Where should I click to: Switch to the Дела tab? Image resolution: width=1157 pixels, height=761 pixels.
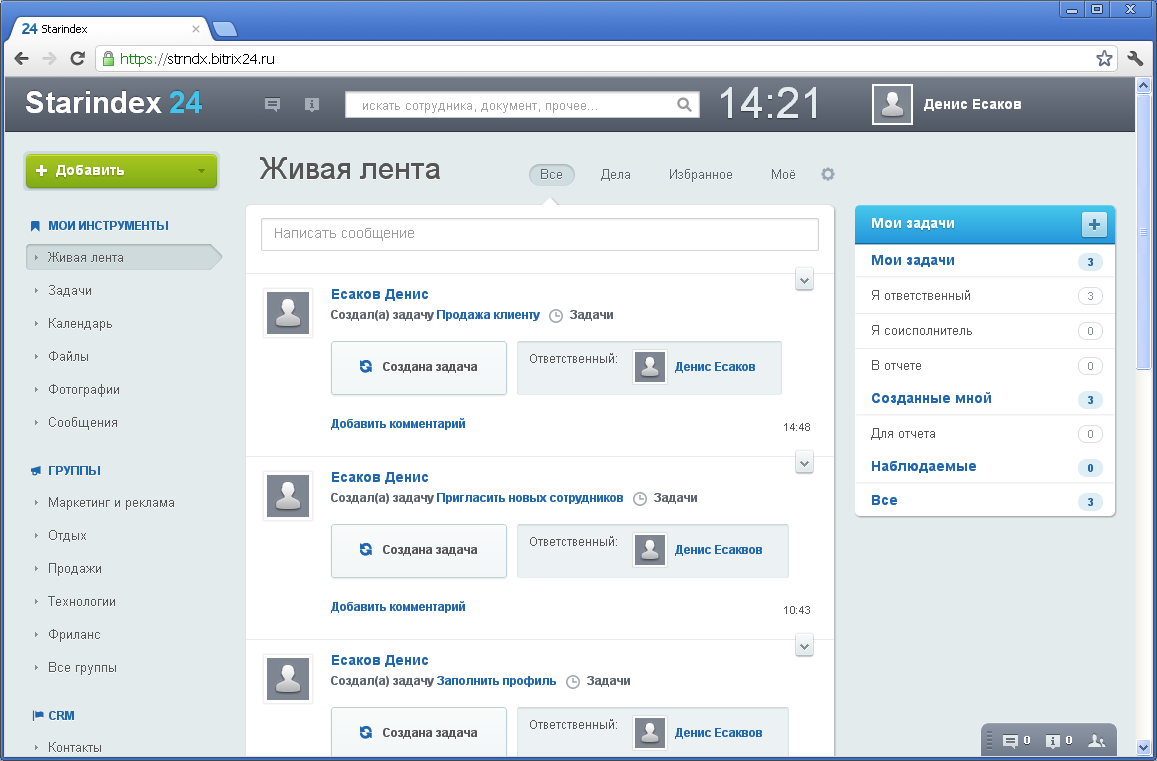(616, 174)
